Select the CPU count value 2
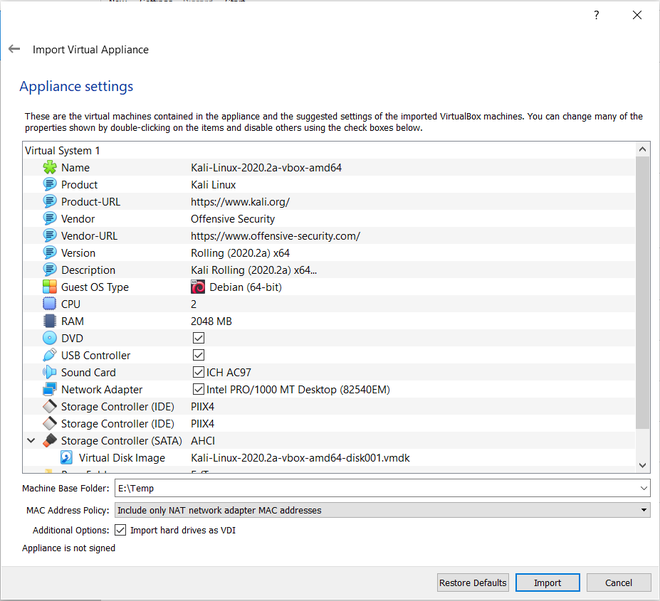Image resolution: width=660 pixels, height=601 pixels. (194, 304)
